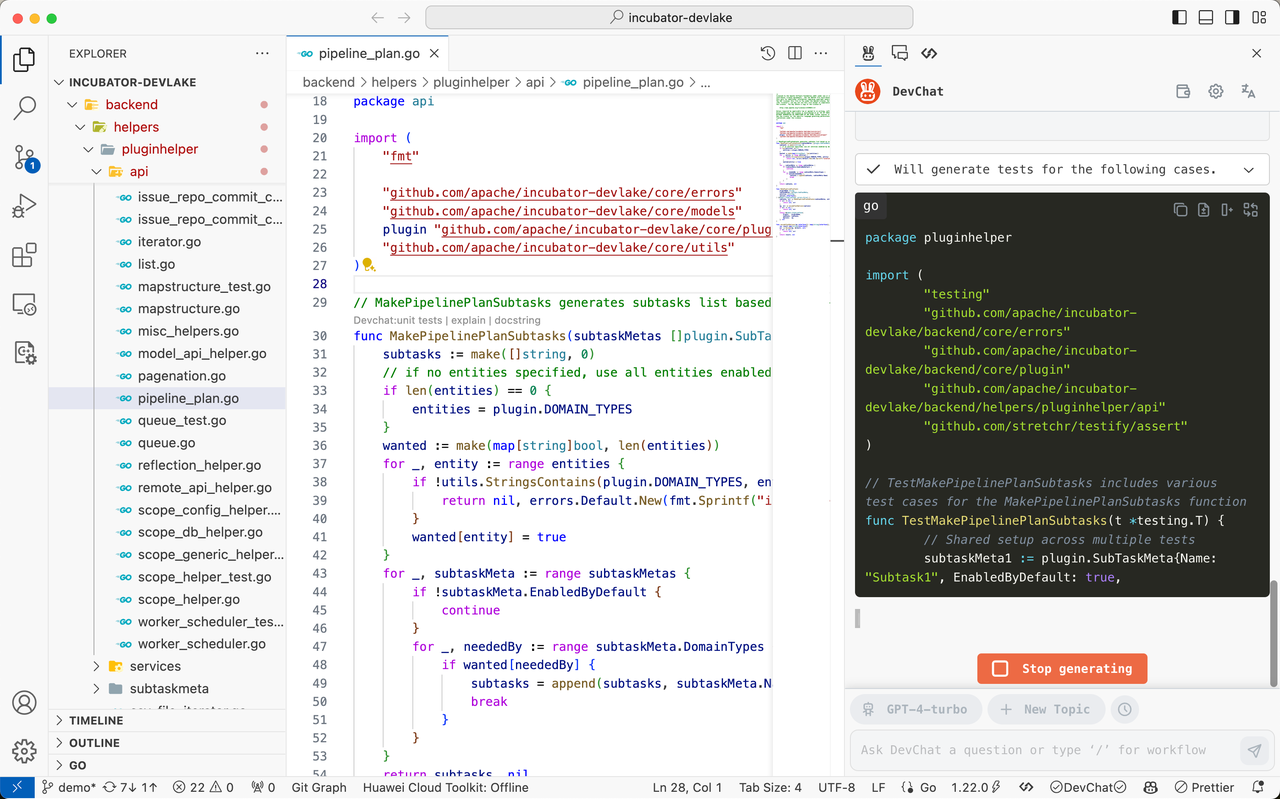Screen dimensions: 1280x799
Task: Click Prettier in status bar
Action: (x=1205, y=787)
